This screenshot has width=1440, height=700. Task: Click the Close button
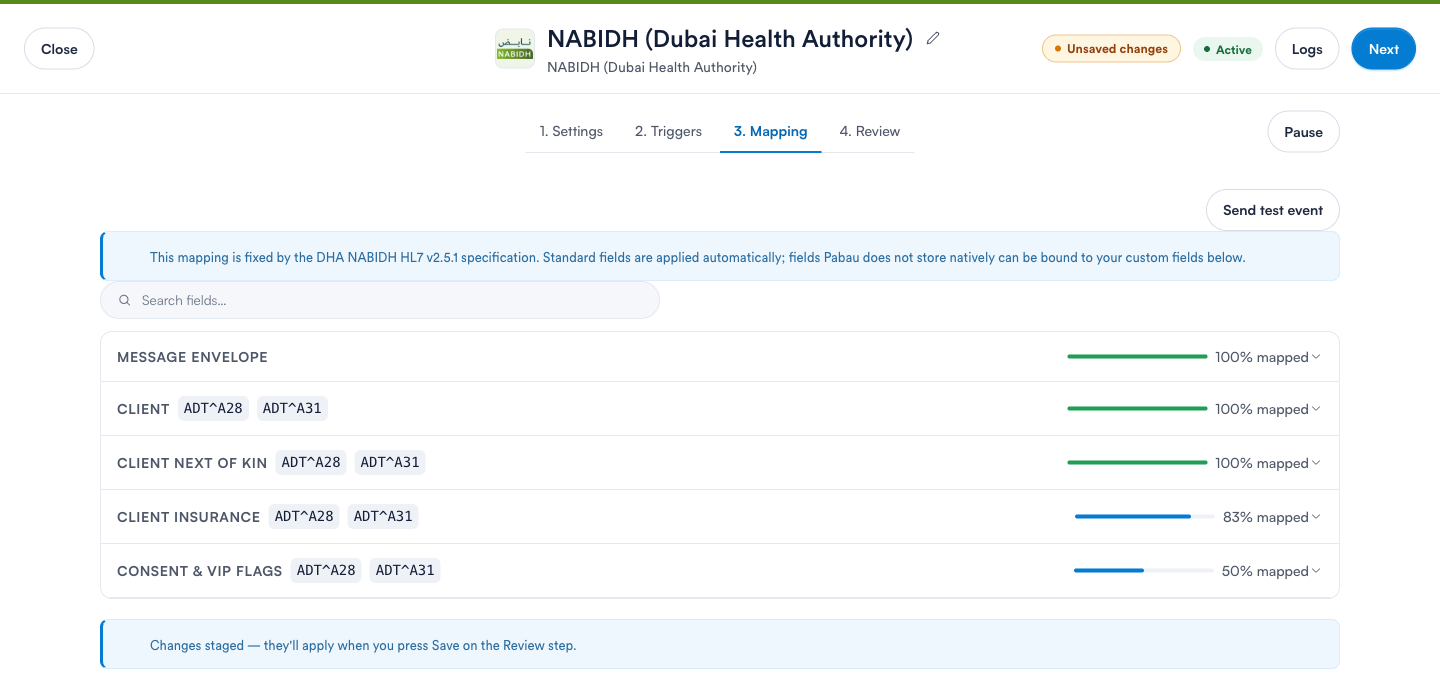click(59, 49)
